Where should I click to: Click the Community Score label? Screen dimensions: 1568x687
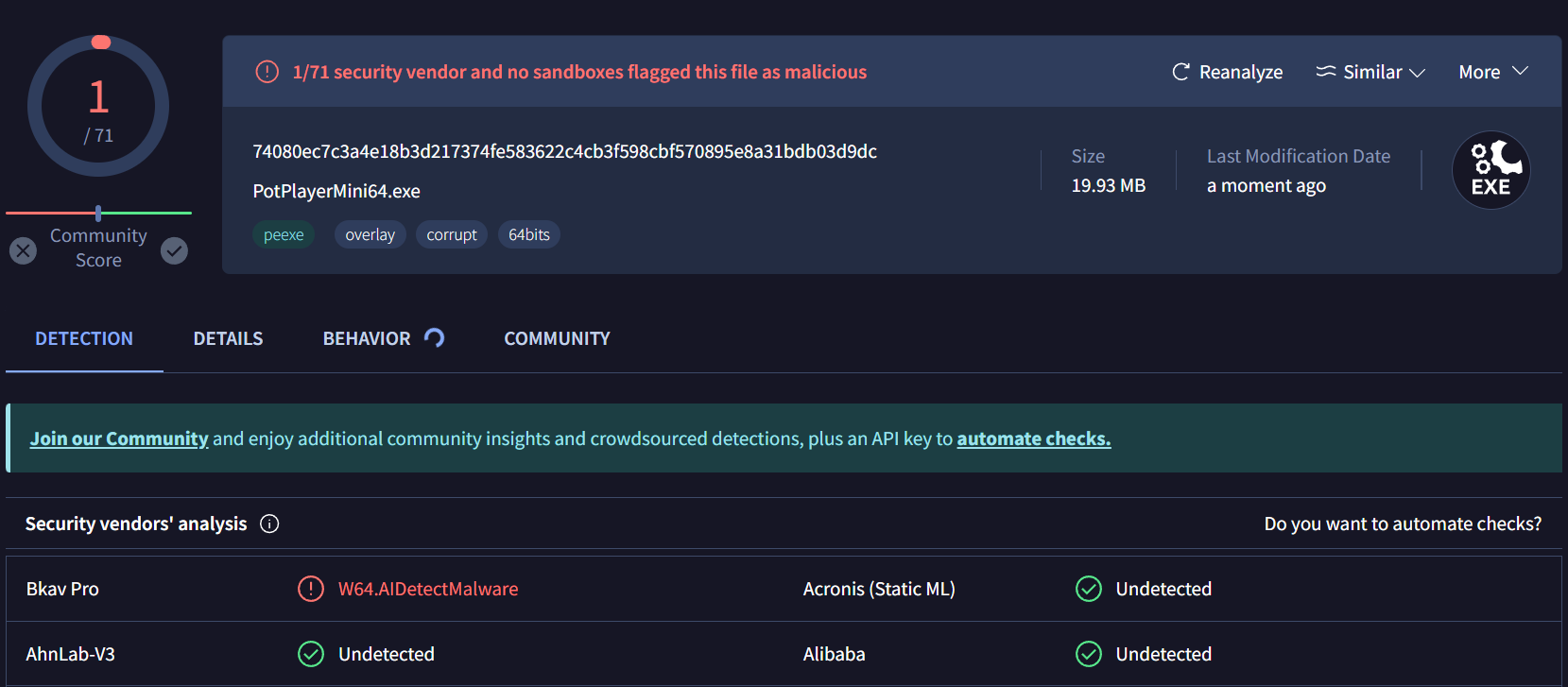(x=98, y=248)
